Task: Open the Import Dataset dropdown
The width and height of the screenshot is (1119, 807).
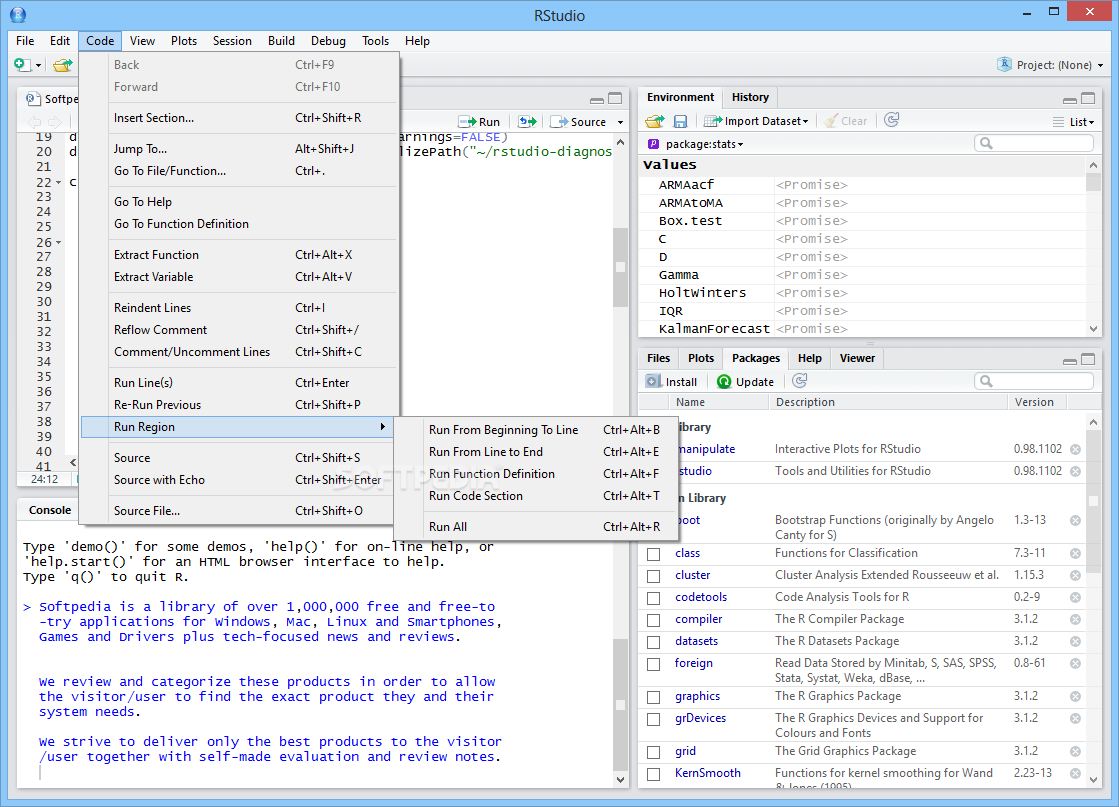Action: tap(756, 121)
